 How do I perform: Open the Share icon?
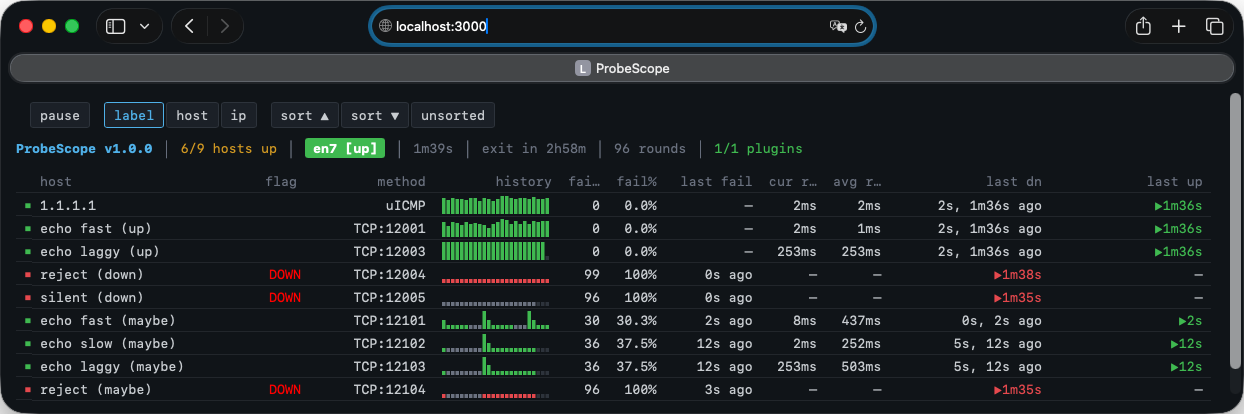[1142, 27]
